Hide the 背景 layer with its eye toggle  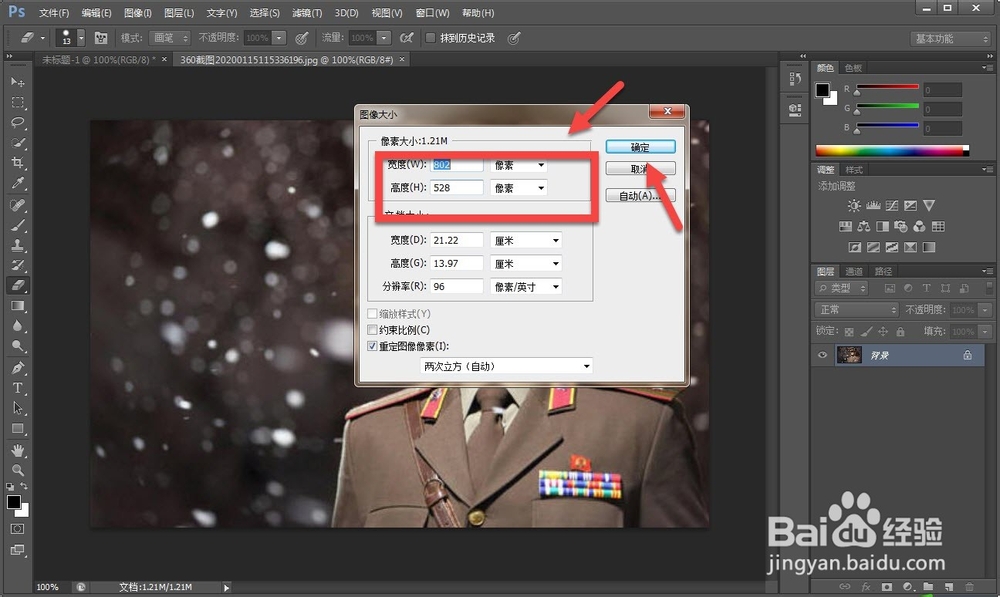click(822, 355)
